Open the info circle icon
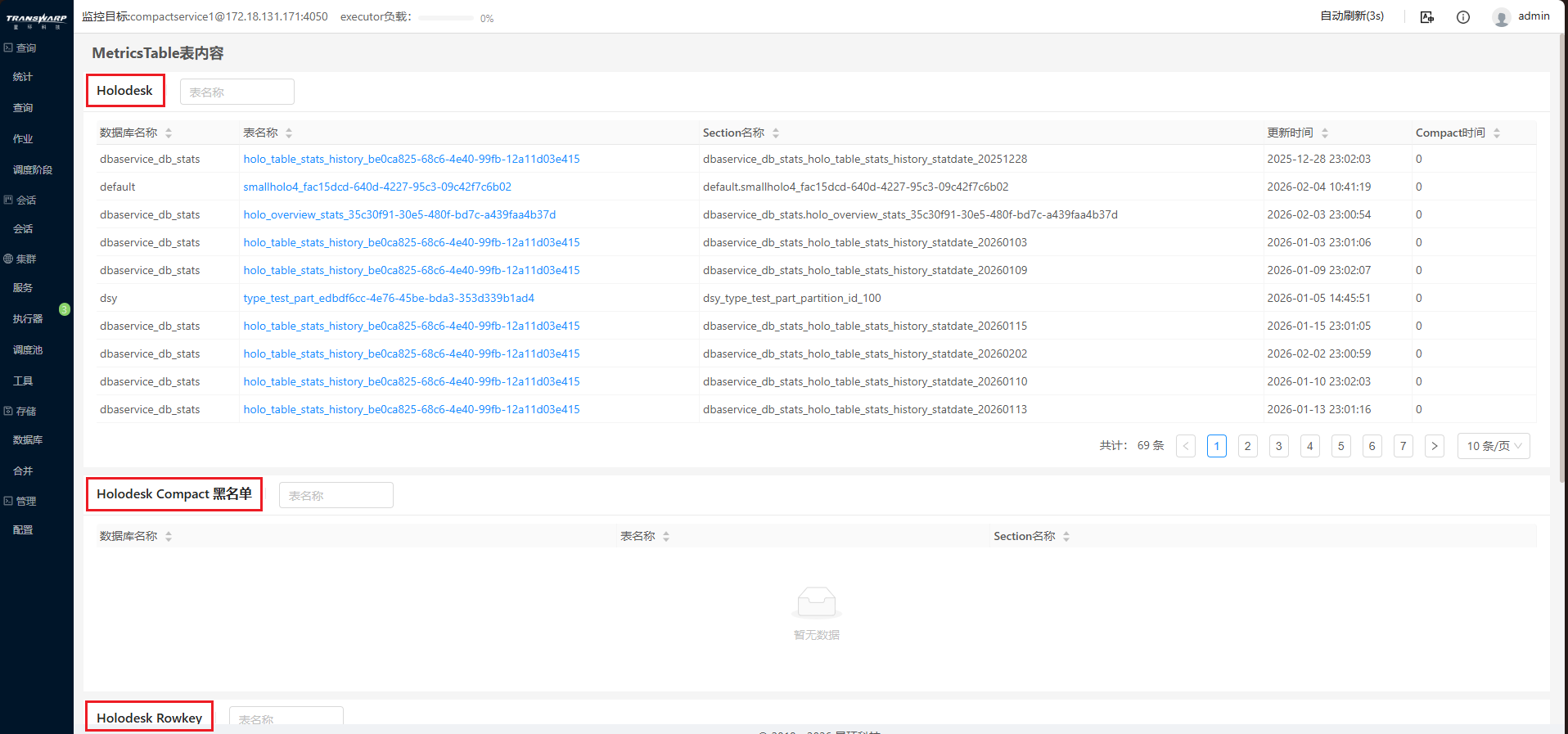The height and width of the screenshot is (734, 1568). [x=1463, y=17]
